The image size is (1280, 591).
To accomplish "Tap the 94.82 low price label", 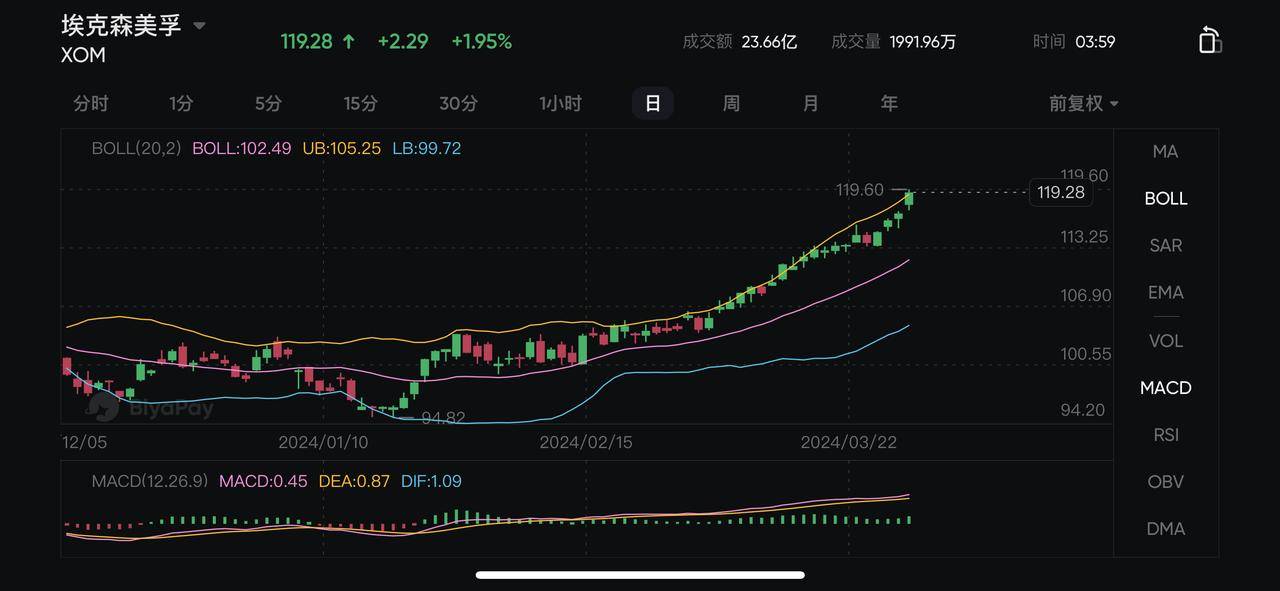I will pyautogui.click(x=443, y=417).
